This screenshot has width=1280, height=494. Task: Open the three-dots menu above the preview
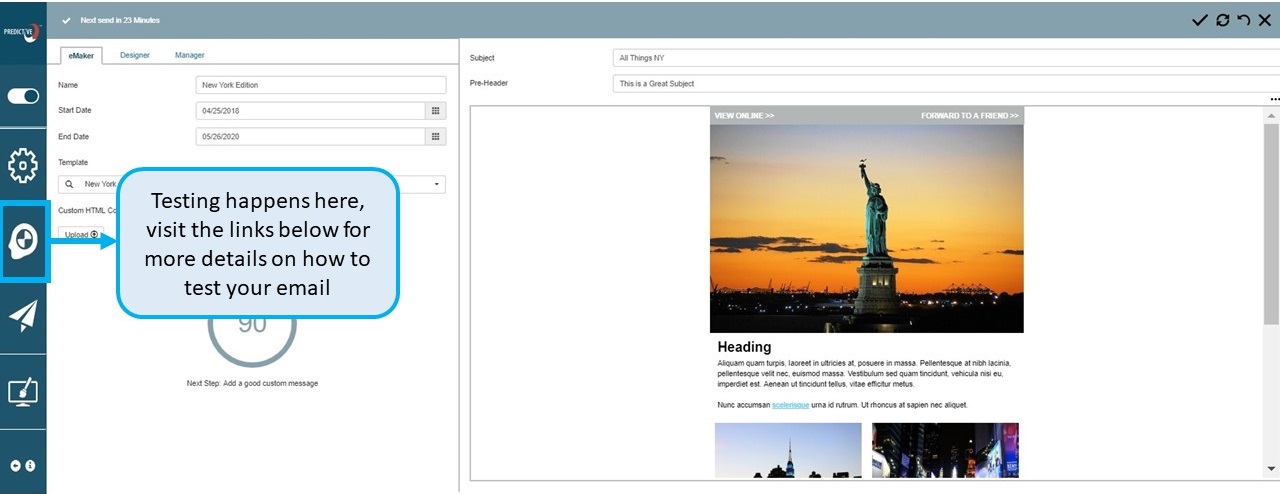tap(1274, 100)
